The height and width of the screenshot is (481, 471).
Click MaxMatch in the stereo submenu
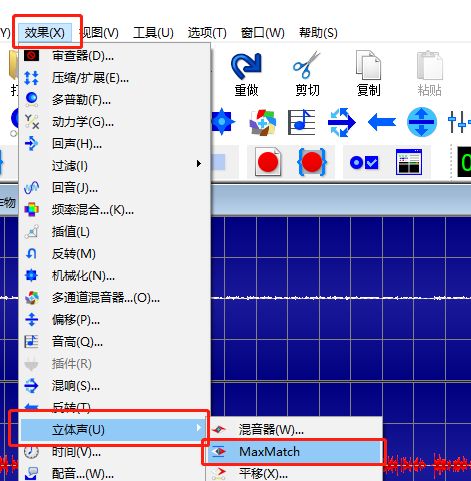point(294,452)
